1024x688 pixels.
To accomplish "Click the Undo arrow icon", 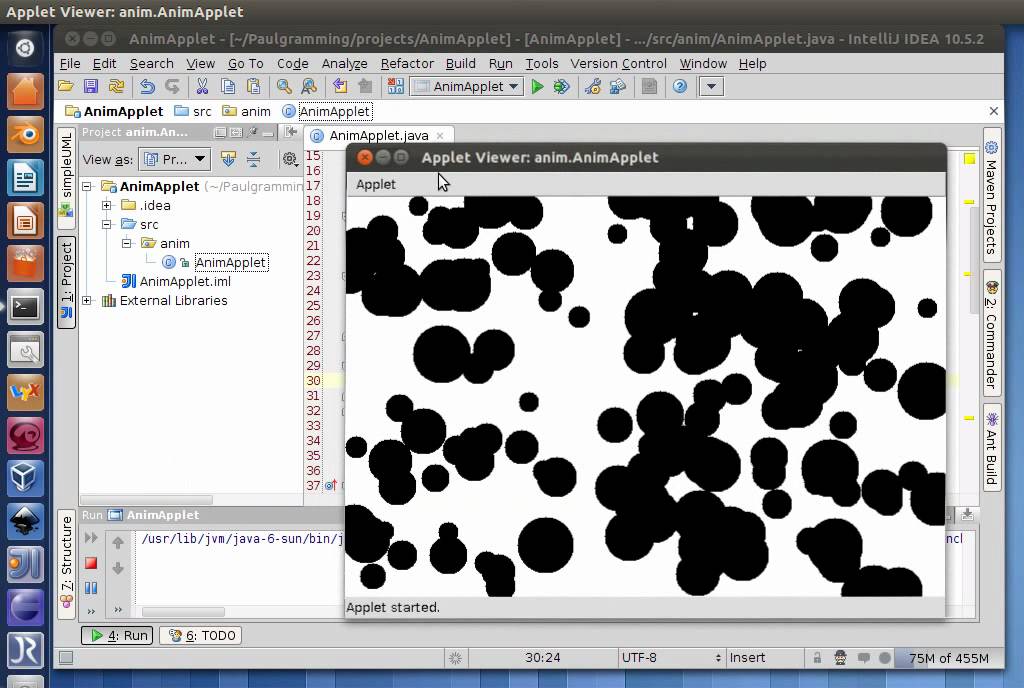I will pyautogui.click(x=148, y=86).
